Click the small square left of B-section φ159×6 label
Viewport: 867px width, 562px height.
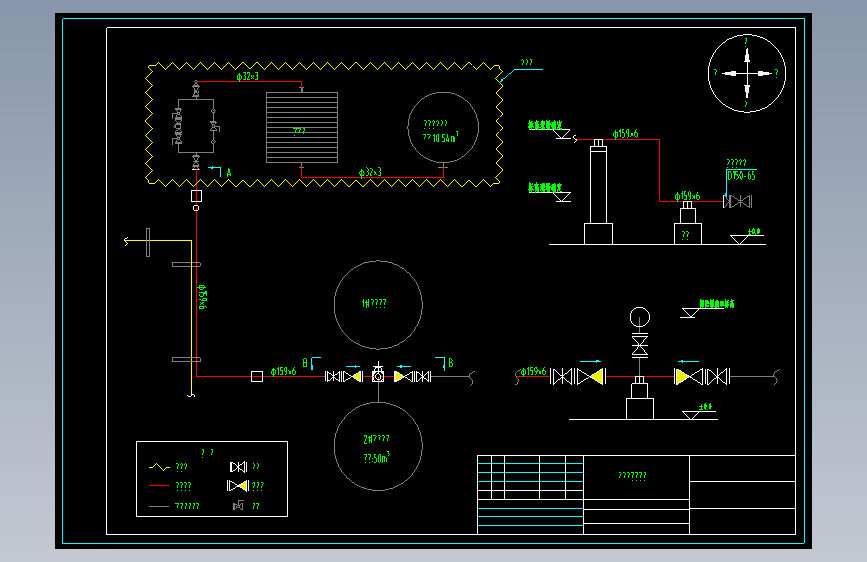[257, 376]
